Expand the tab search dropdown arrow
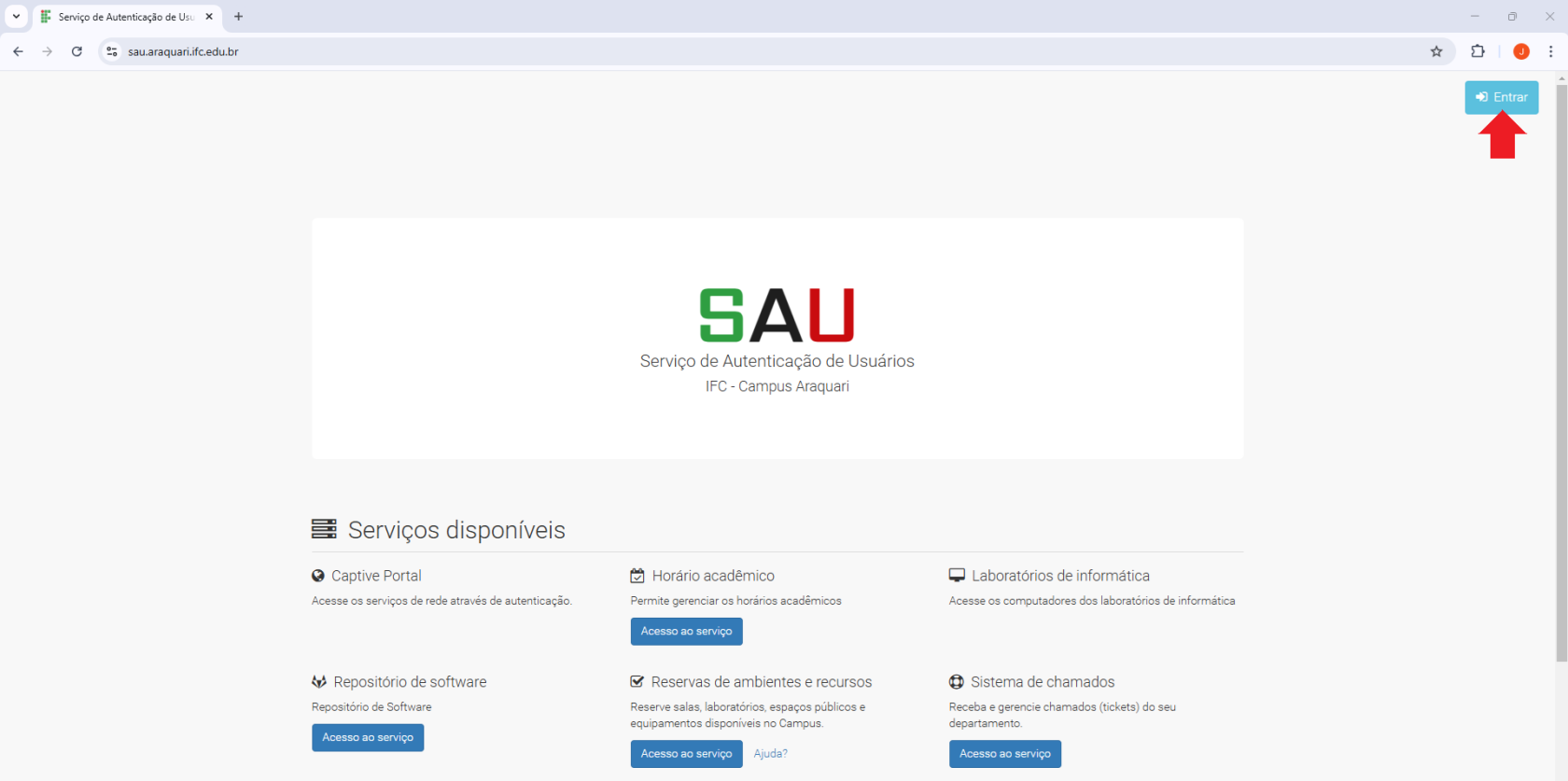The image size is (1568, 781). coord(16,16)
